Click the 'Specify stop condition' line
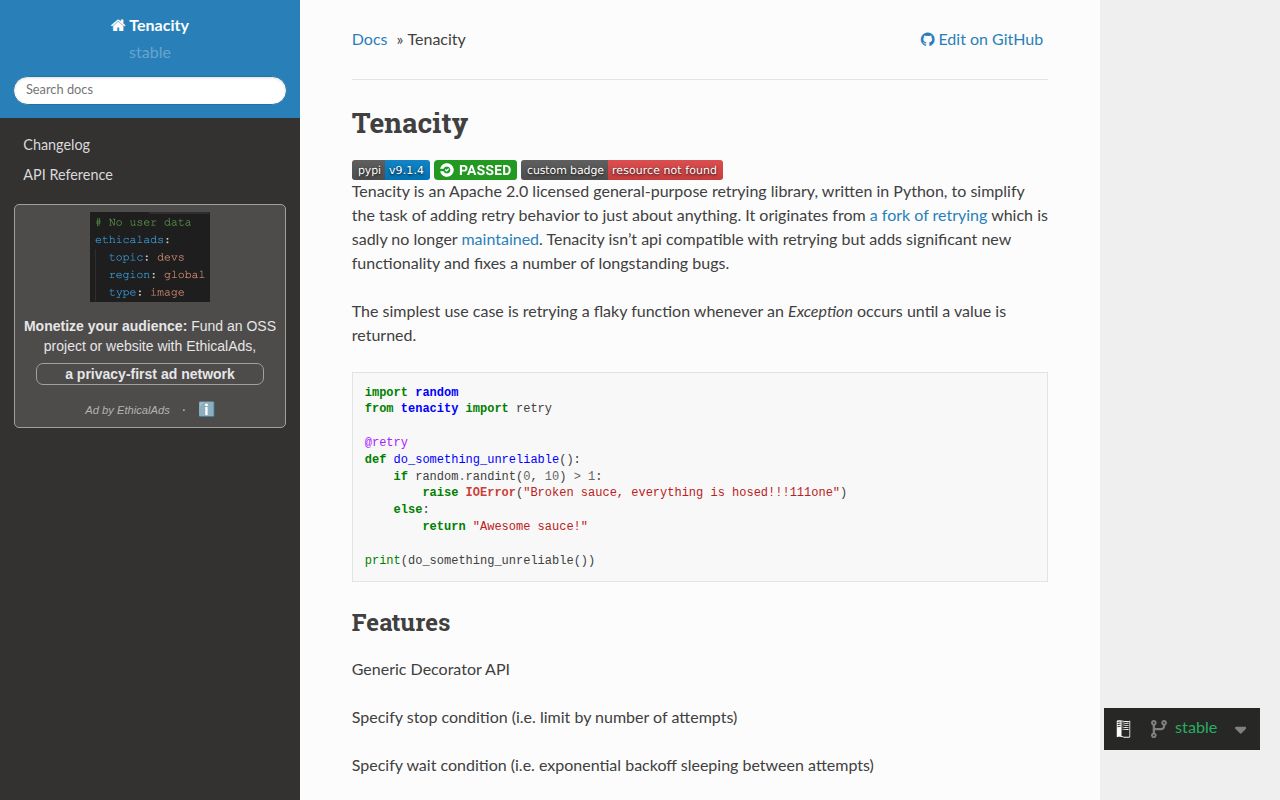This screenshot has height=800, width=1280. pyautogui.click(x=545, y=718)
